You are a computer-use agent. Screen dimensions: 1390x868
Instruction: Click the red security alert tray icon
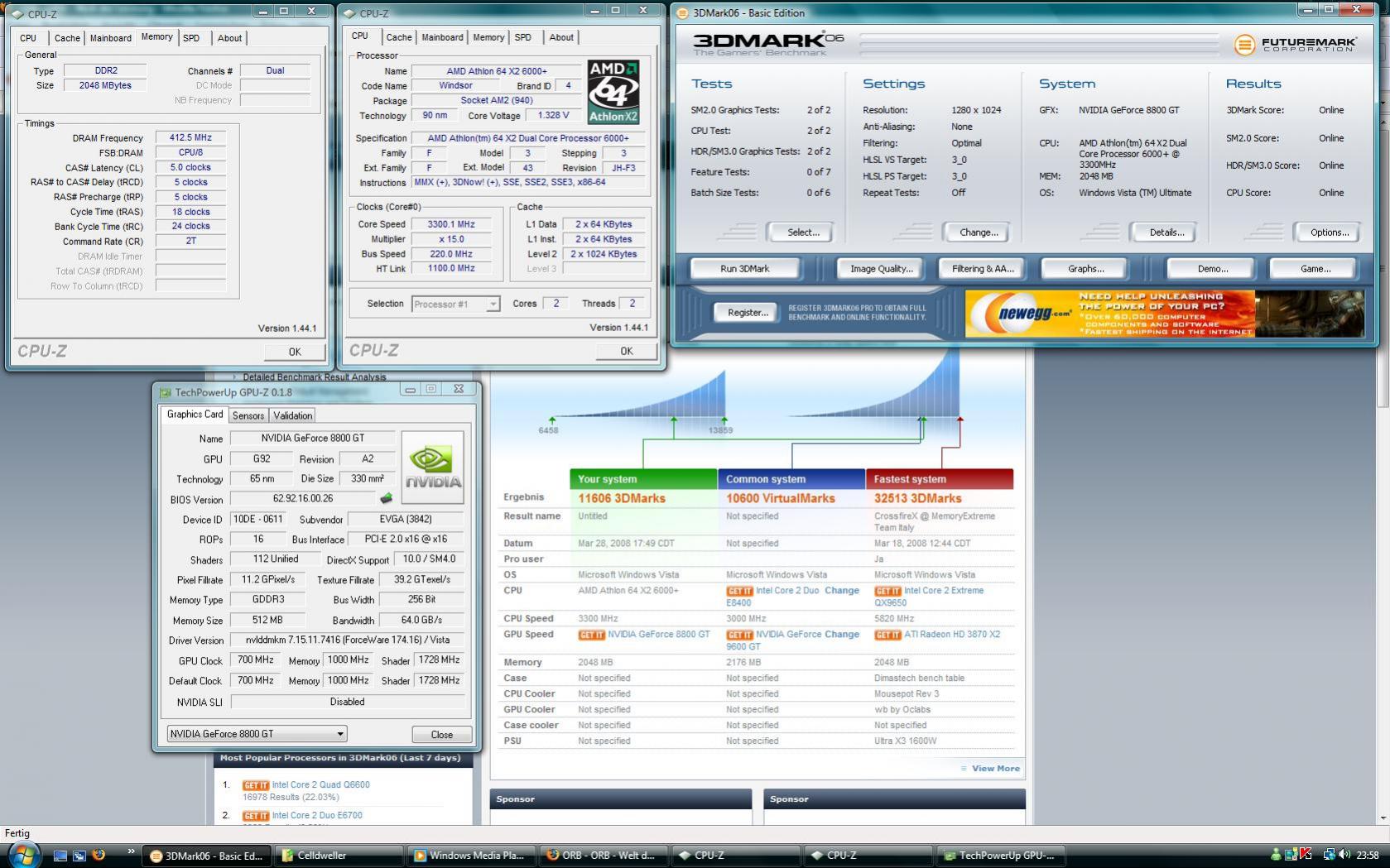[1305, 854]
